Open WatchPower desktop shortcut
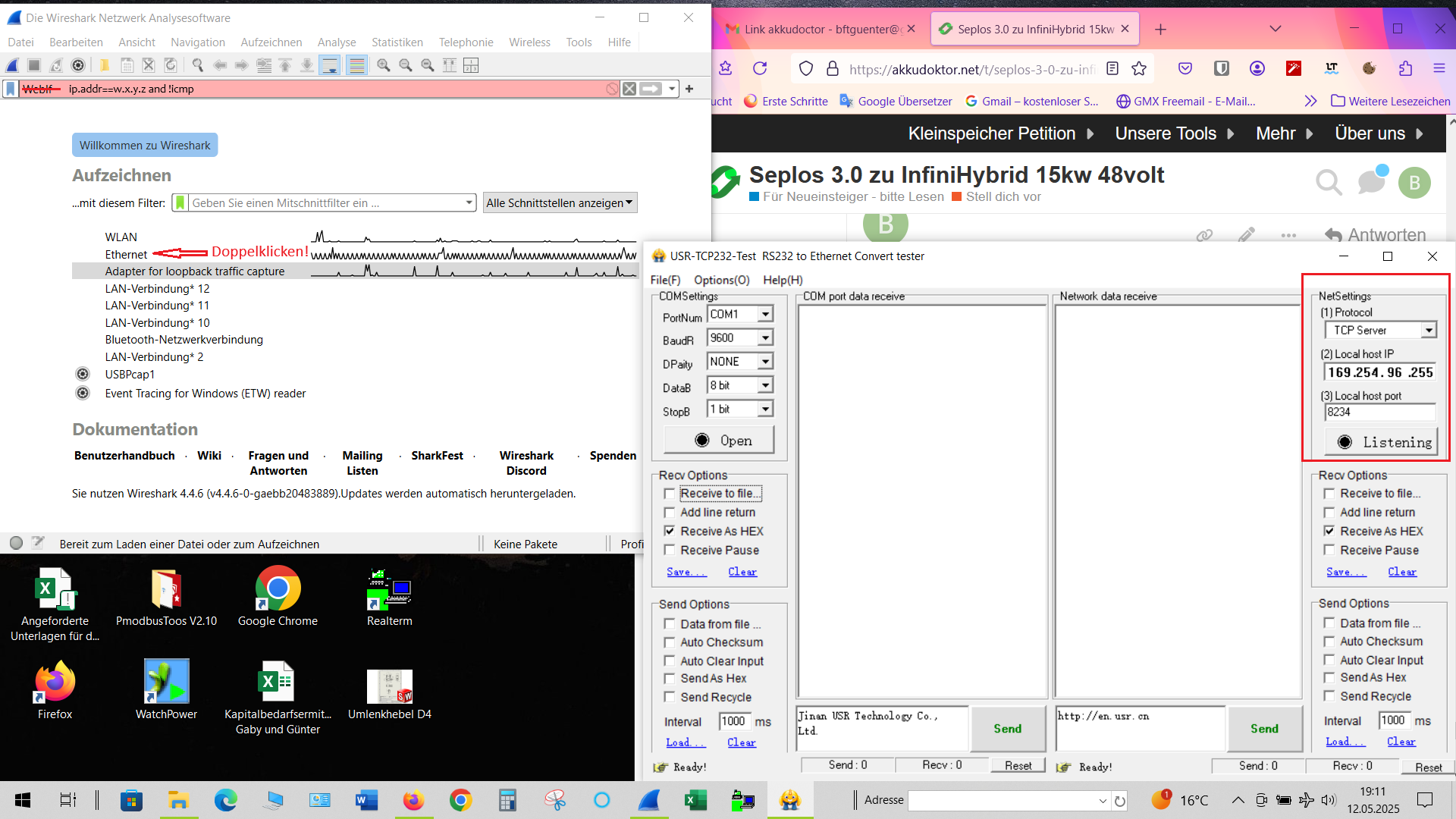This screenshot has width=1456, height=819. pyautogui.click(x=166, y=690)
